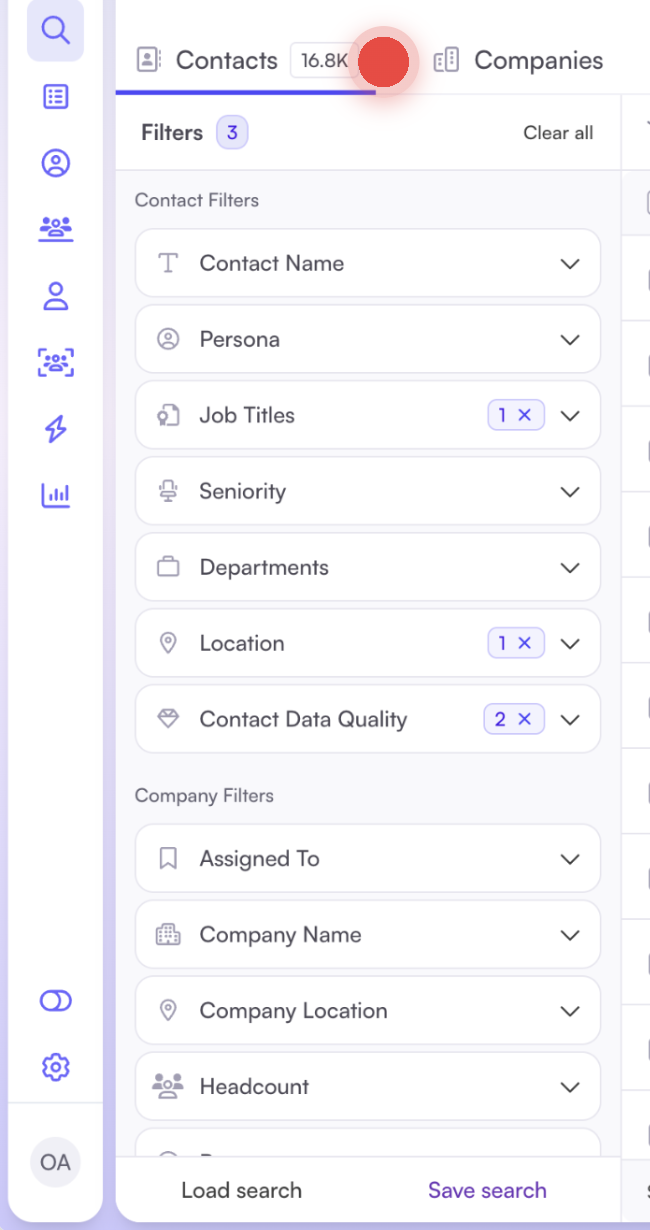Click the Save search button
The height and width of the screenshot is (1230, 650).
[487, 1190]
